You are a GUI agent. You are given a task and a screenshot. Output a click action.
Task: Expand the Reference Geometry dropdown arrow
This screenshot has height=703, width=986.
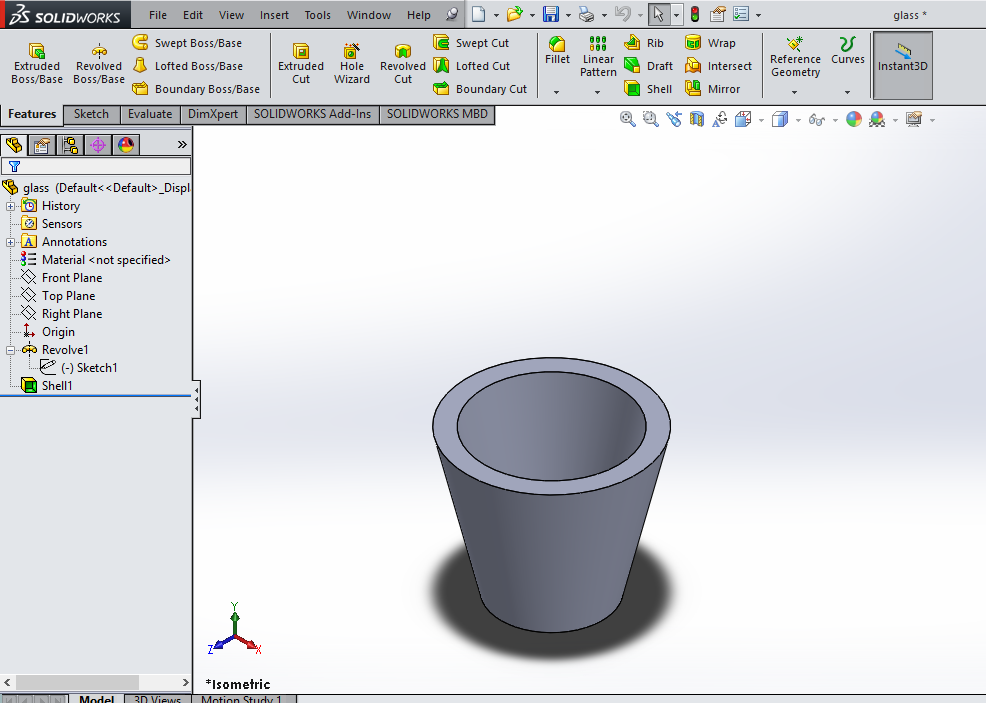pyautogui.click(x=794, y=92)
